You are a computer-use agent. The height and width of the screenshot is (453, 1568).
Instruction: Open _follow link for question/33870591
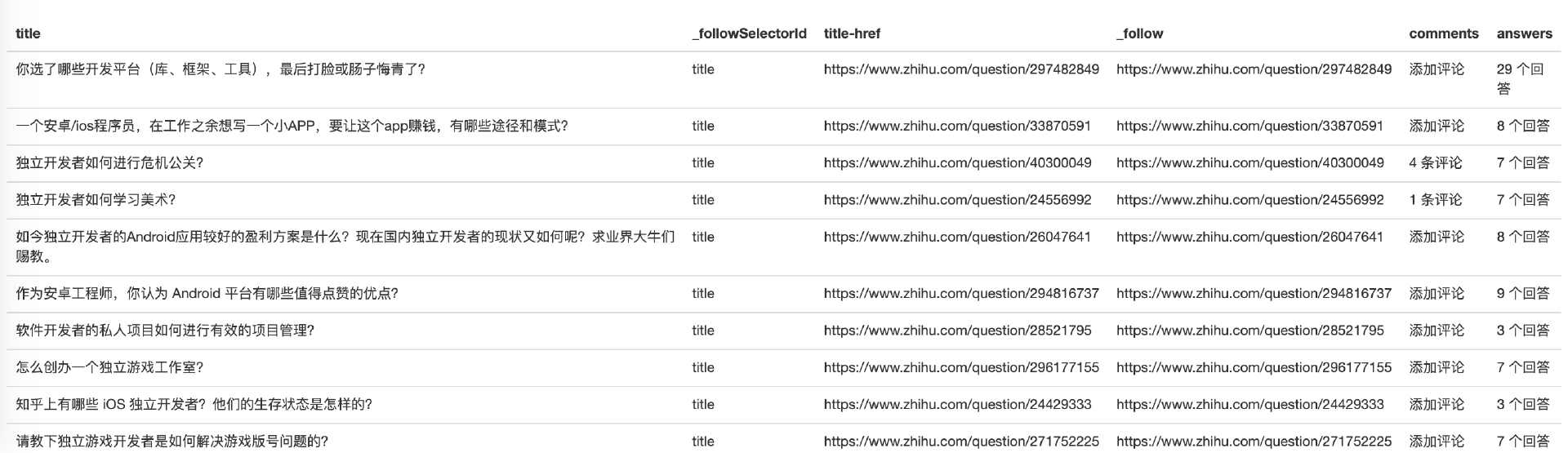click(x=1249, y=126)
